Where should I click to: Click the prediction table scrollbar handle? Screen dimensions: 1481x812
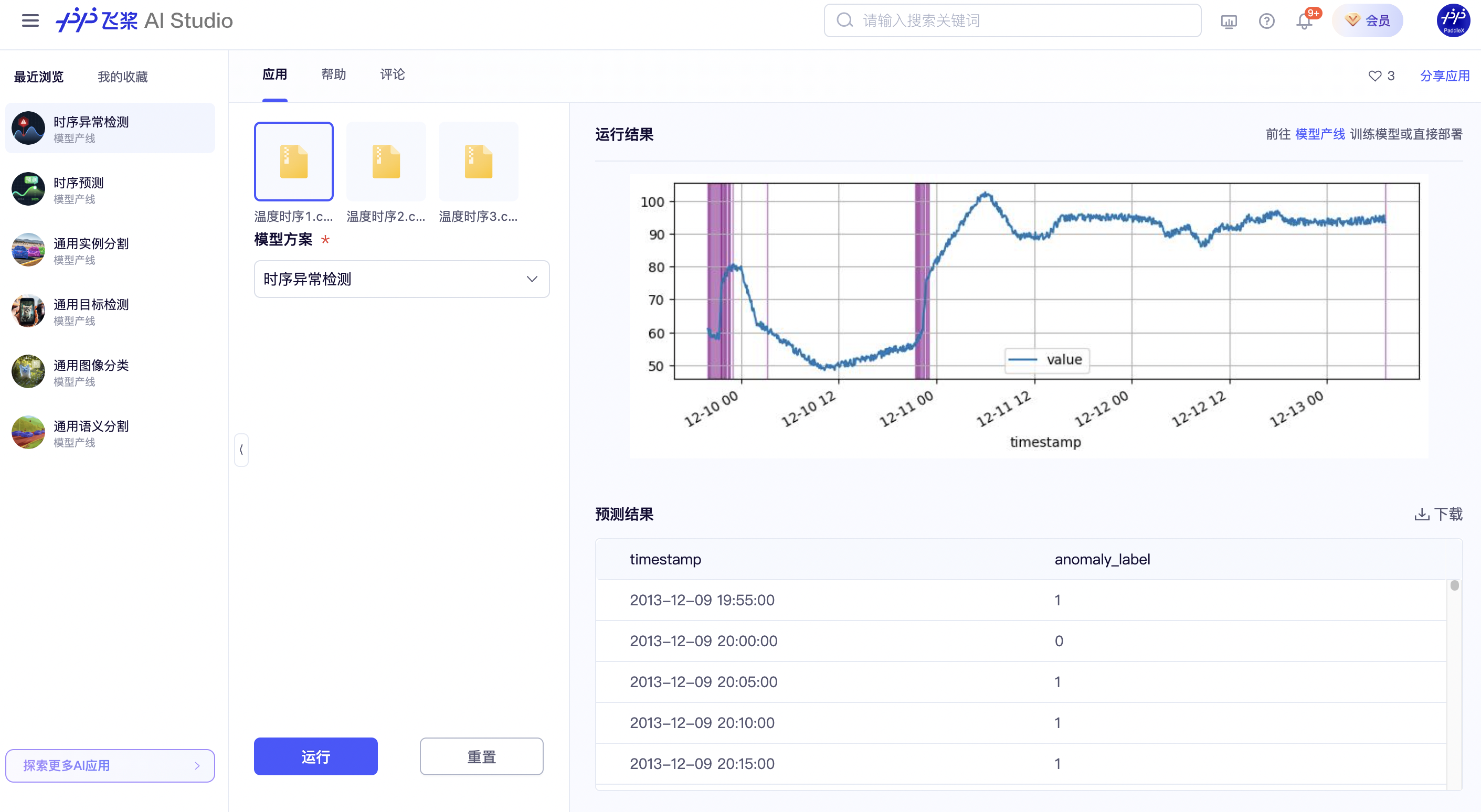pyautogui.click(x=1454, y=585)
